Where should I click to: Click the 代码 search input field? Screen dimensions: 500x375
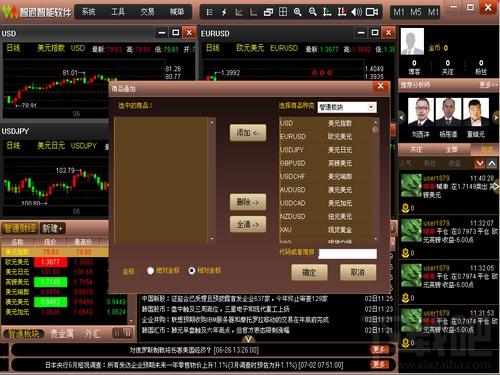(347, 254)
